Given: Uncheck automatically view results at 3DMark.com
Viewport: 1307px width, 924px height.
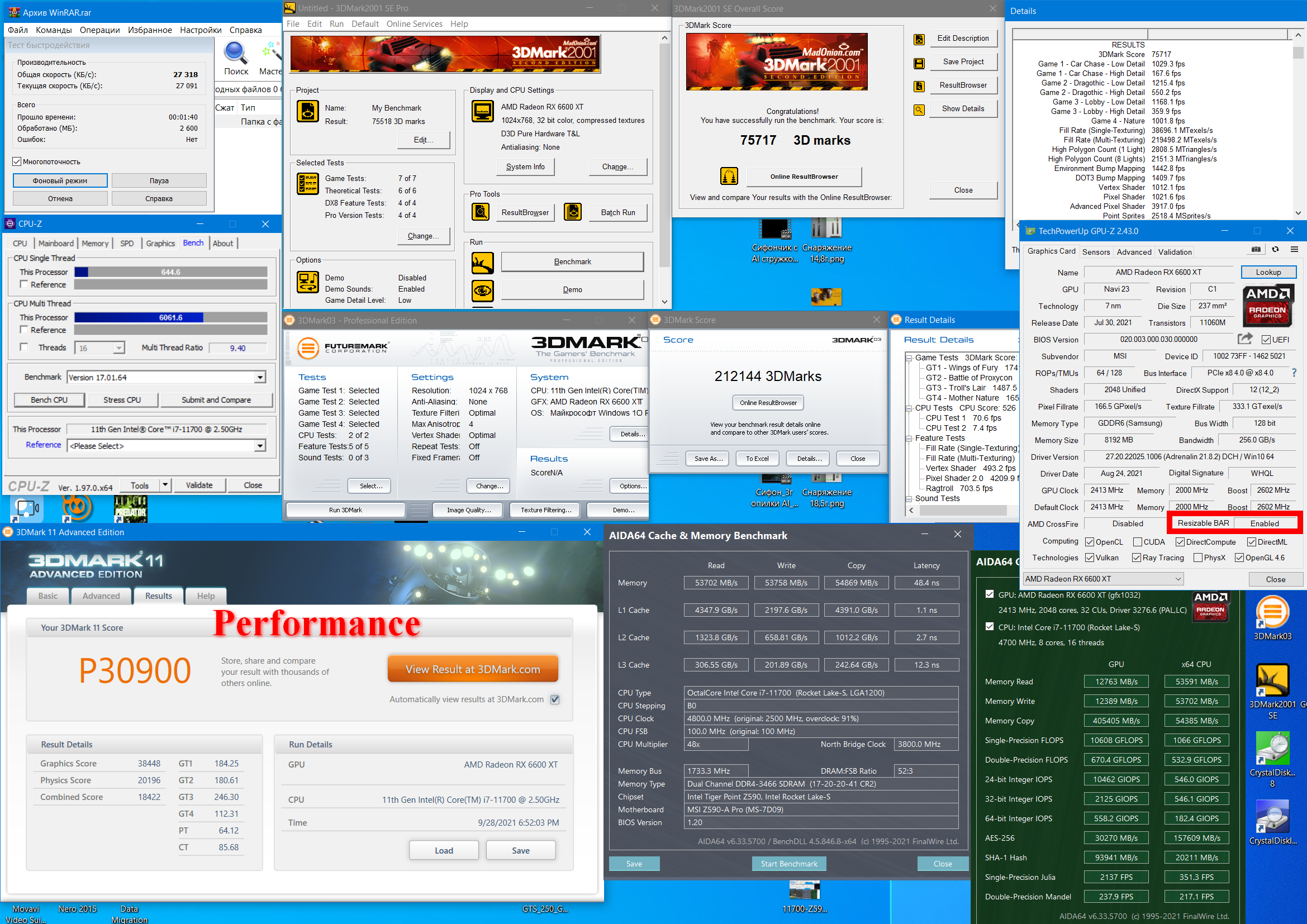Looking at the screenshot, I should [555, 699].
